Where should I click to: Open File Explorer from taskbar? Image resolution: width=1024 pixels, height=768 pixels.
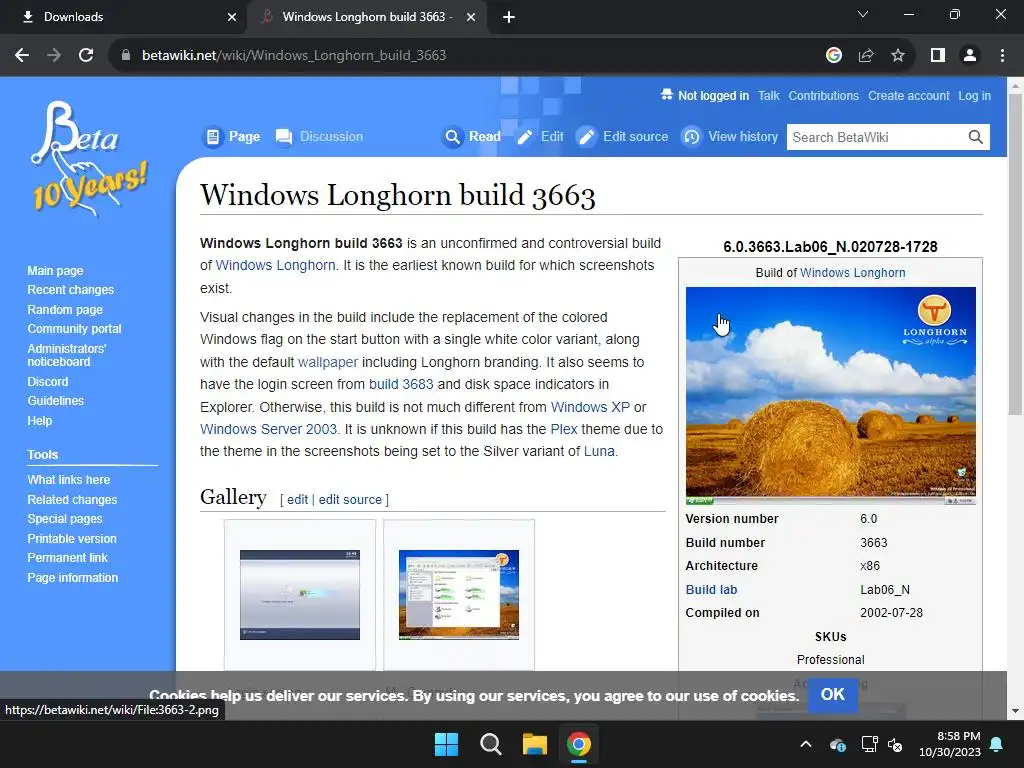[535, 744]
